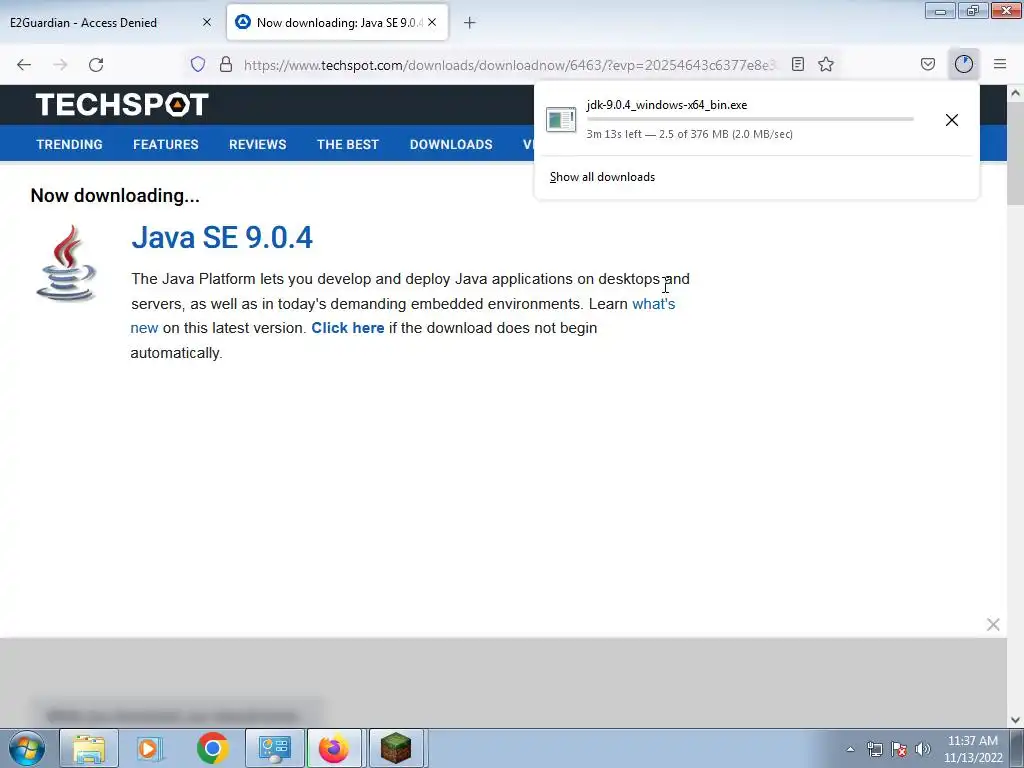Click the Now downloading... heading
1024x768 pixels.
pyautogui.click(x=115, y=195)
